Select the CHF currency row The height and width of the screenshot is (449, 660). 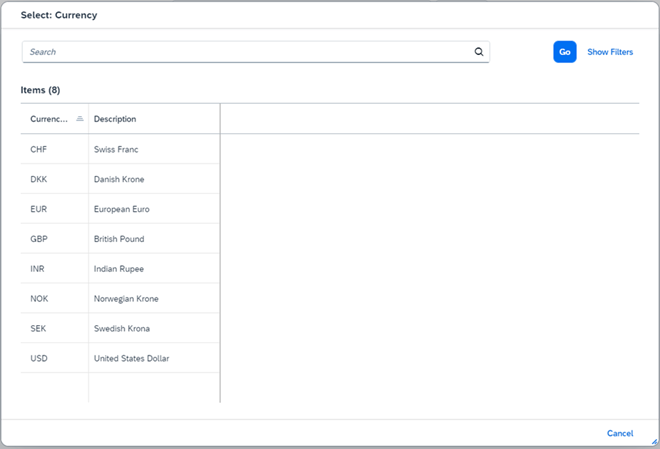click(120, 149)
